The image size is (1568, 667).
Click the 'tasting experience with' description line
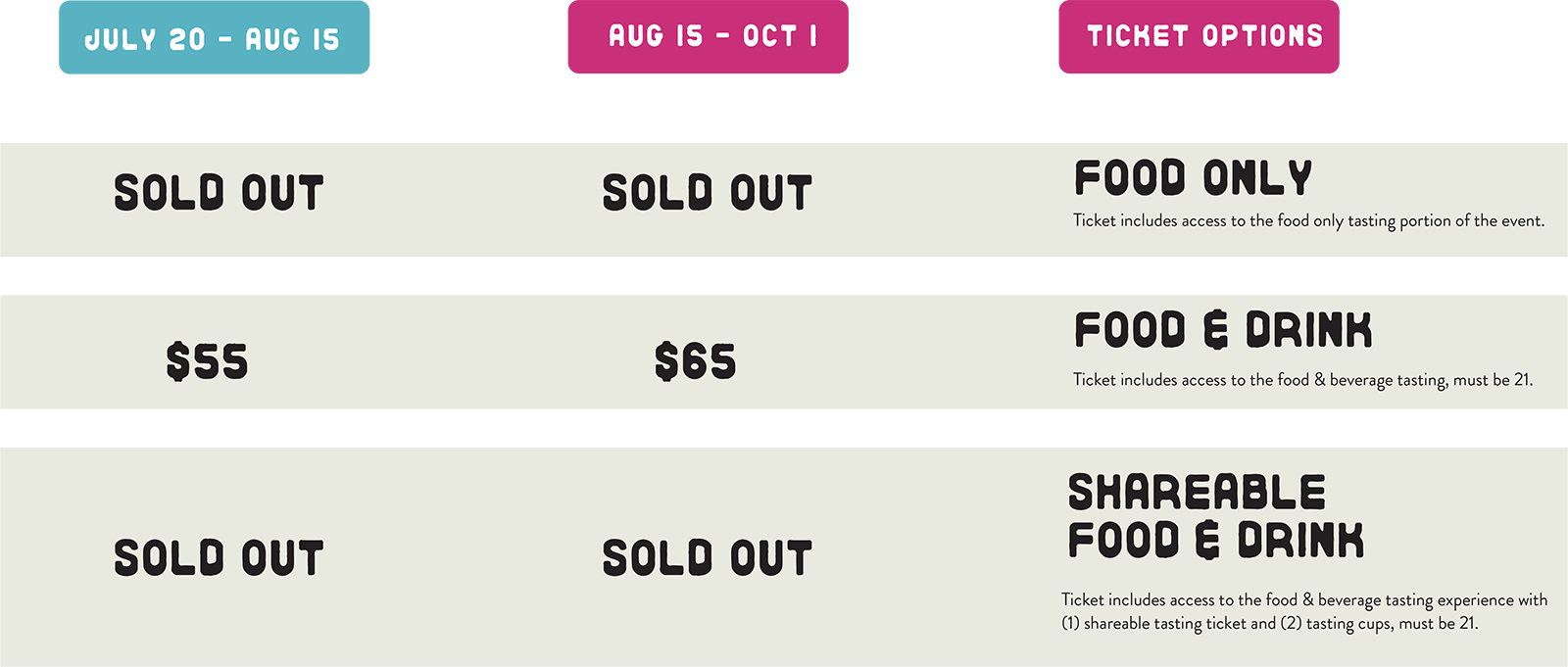coord(1304,599)
